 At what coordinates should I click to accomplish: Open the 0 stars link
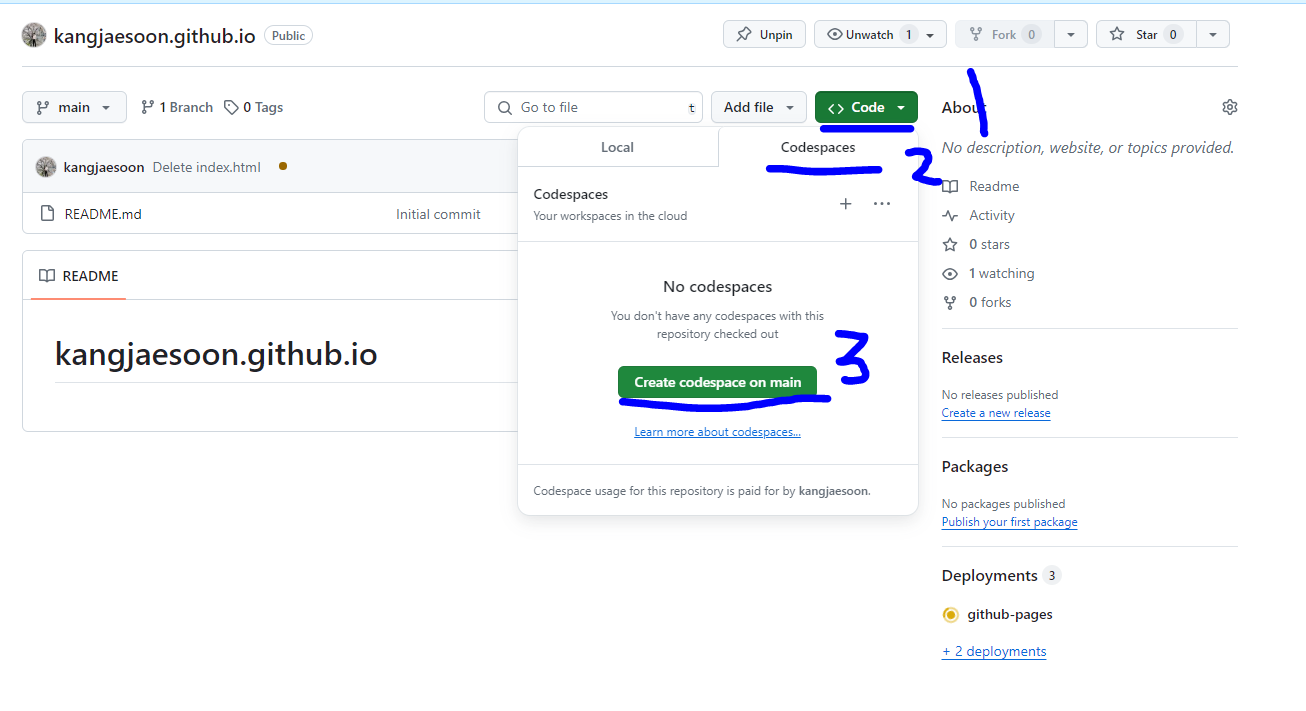(977, 244)
